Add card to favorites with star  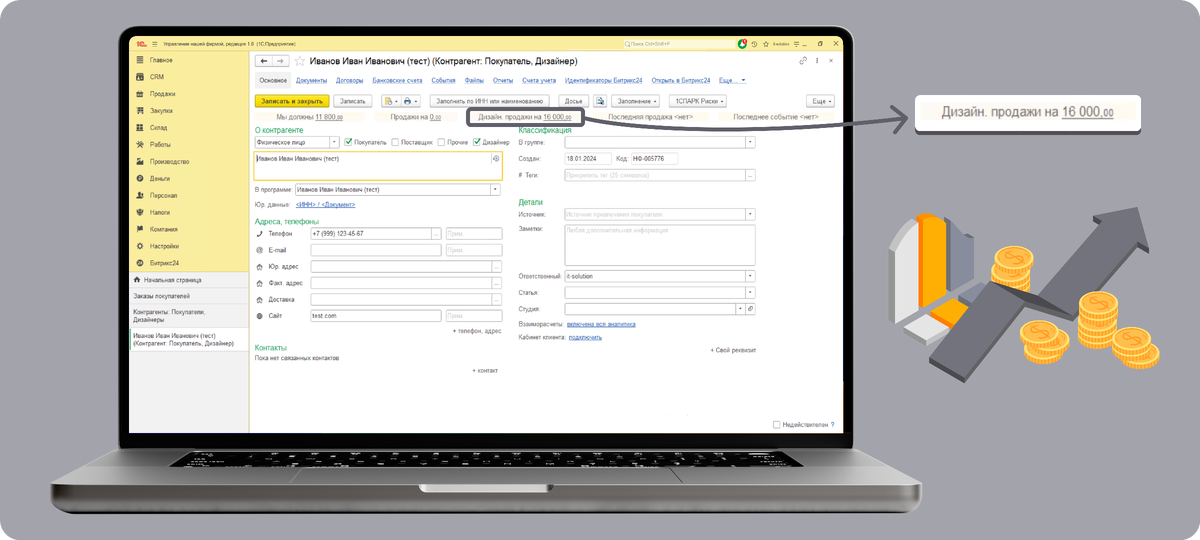pos(300,61)
